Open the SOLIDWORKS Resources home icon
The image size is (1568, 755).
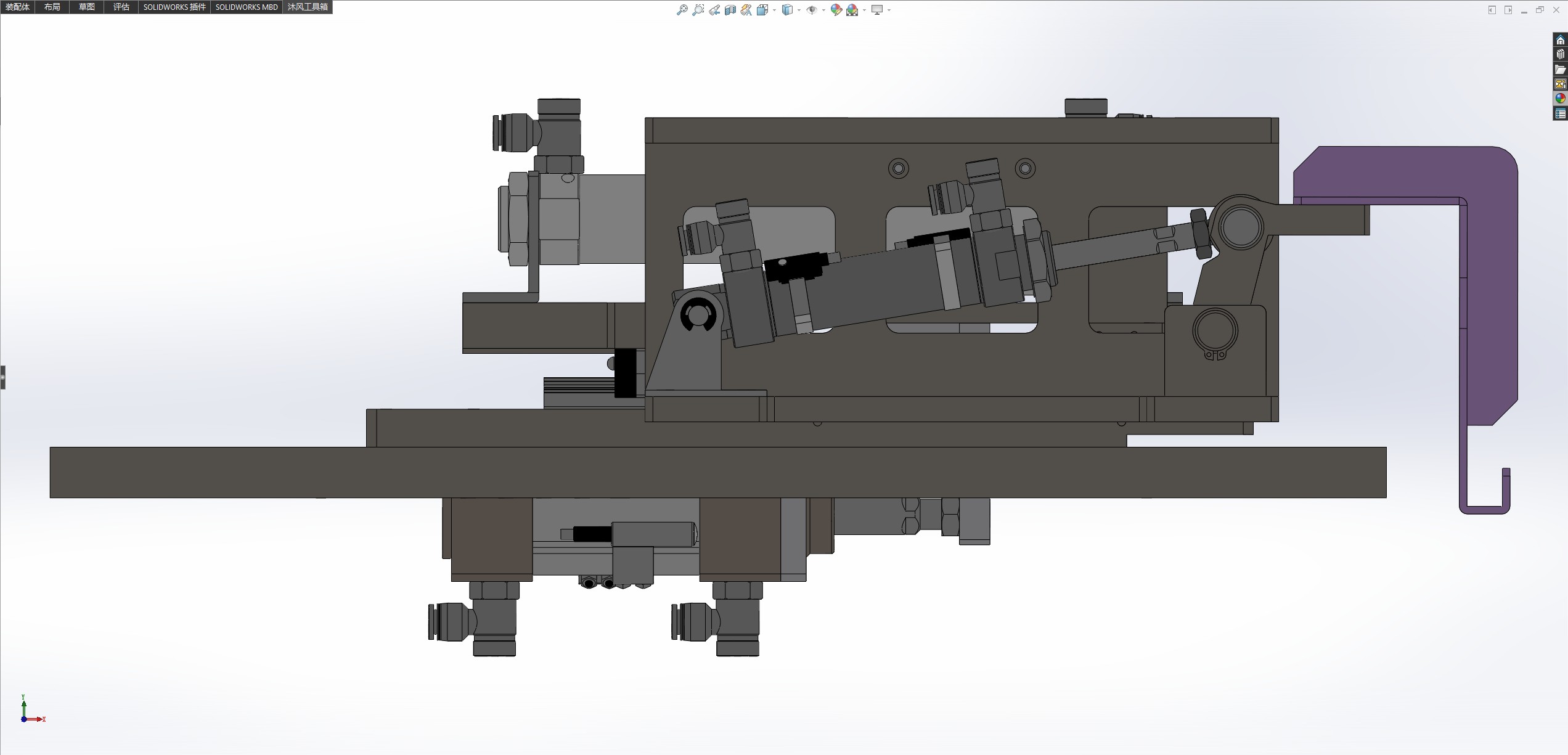click(1560, 40)
